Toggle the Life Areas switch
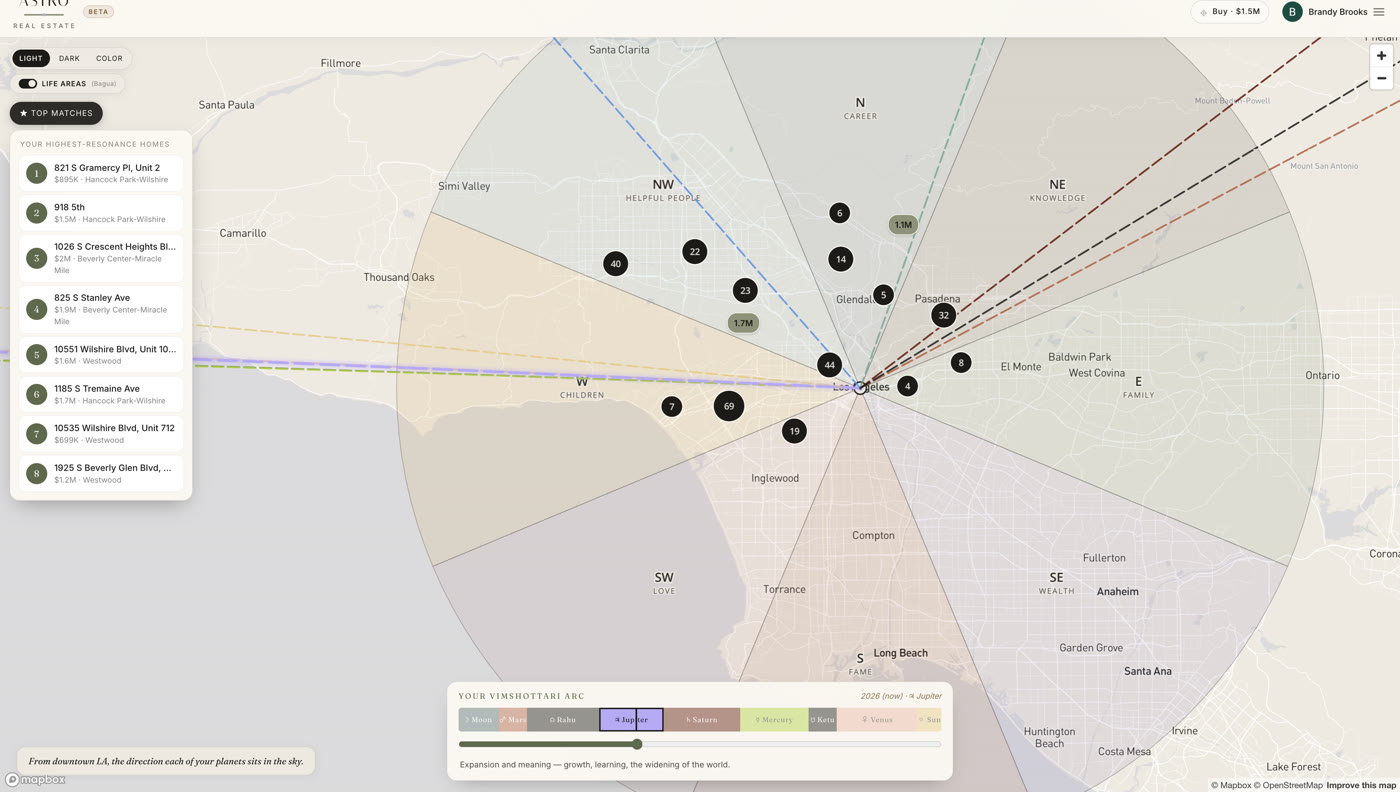 (28, 84)
